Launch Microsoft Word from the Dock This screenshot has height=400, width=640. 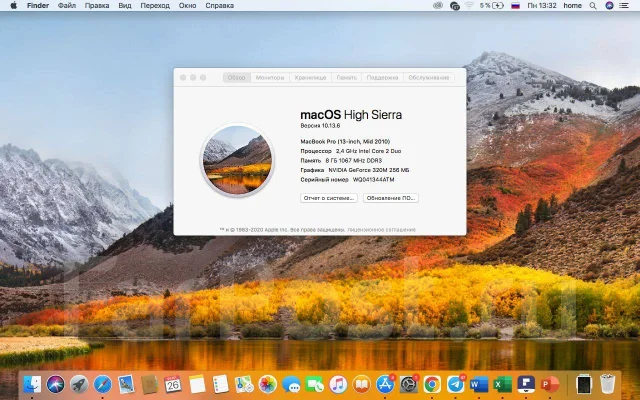(479, 384)
